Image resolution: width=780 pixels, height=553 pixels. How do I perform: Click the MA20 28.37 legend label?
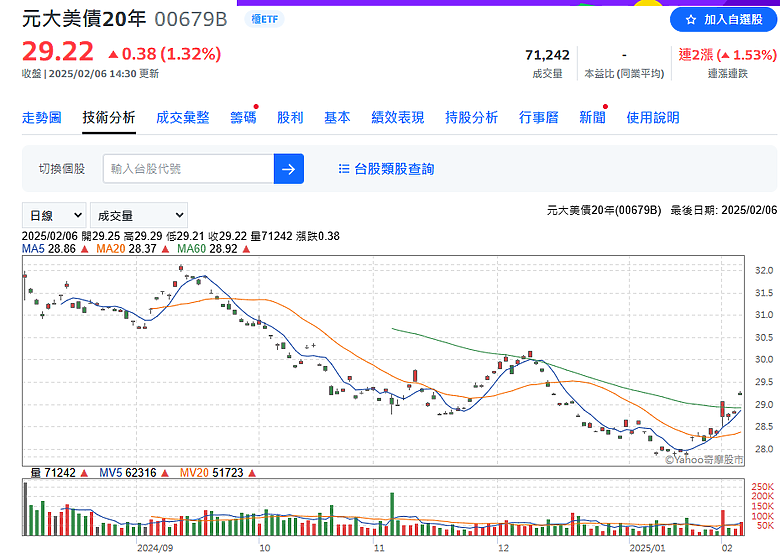click(x=126, y=249)
